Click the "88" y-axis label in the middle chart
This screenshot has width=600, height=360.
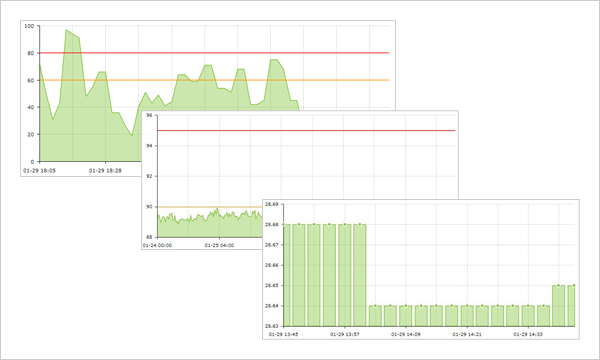149,237
